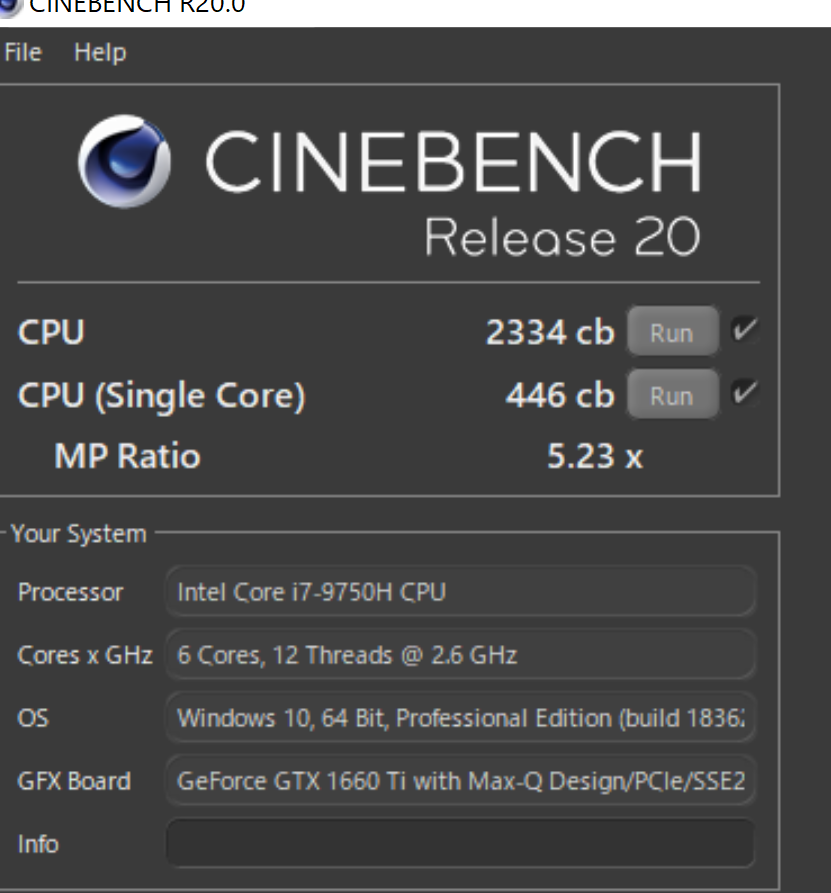Click the Cinebench sphere logo
The height and width of the screenshot is (893, 831).
click(124, 162)
